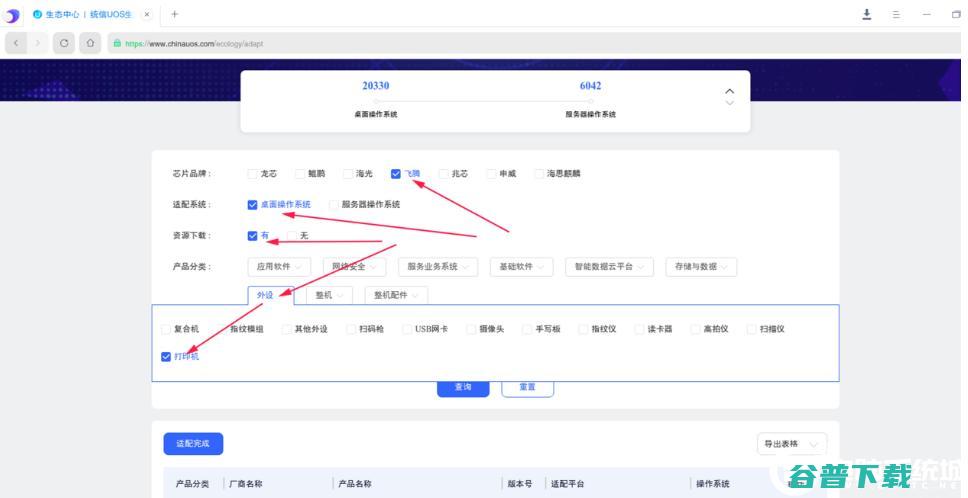Click the 查询 search button
968x498 pixels.
463,388
